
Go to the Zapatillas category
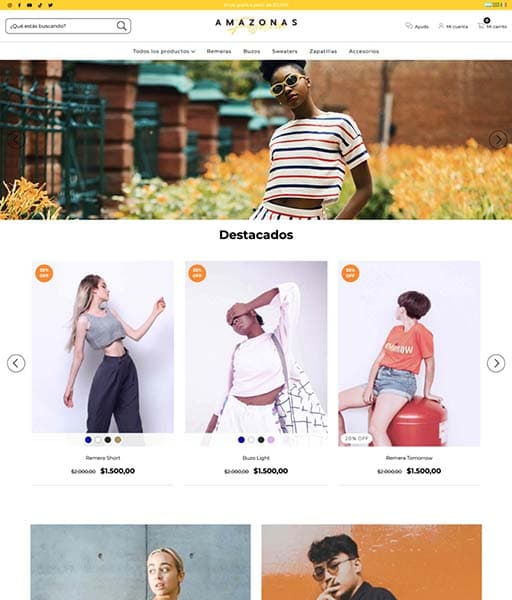[323, 51]
